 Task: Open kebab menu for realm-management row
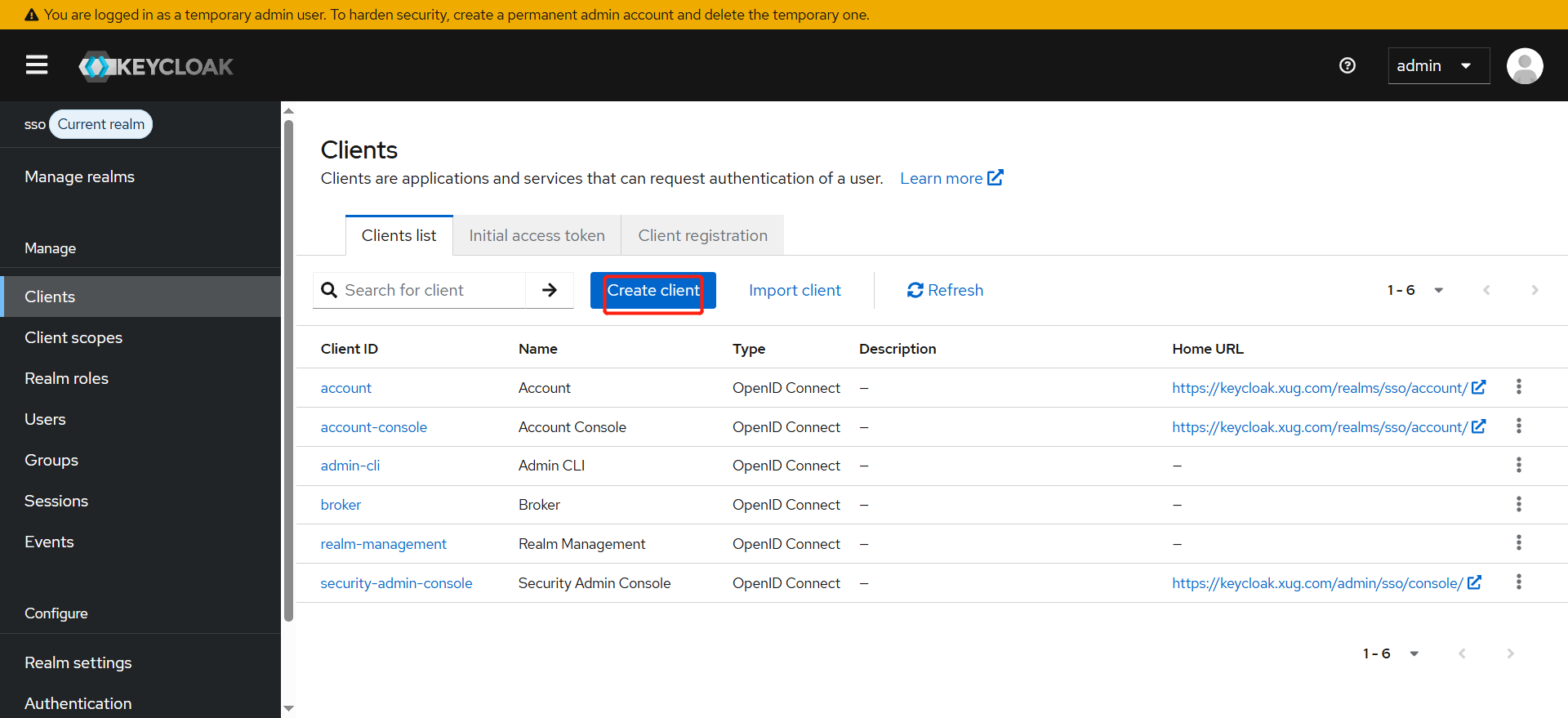click(1519, 542)
